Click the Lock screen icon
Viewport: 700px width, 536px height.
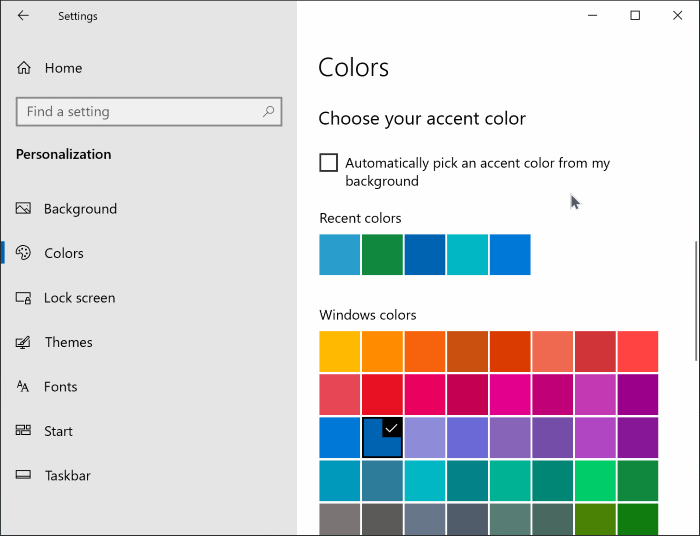pos(23,298)
